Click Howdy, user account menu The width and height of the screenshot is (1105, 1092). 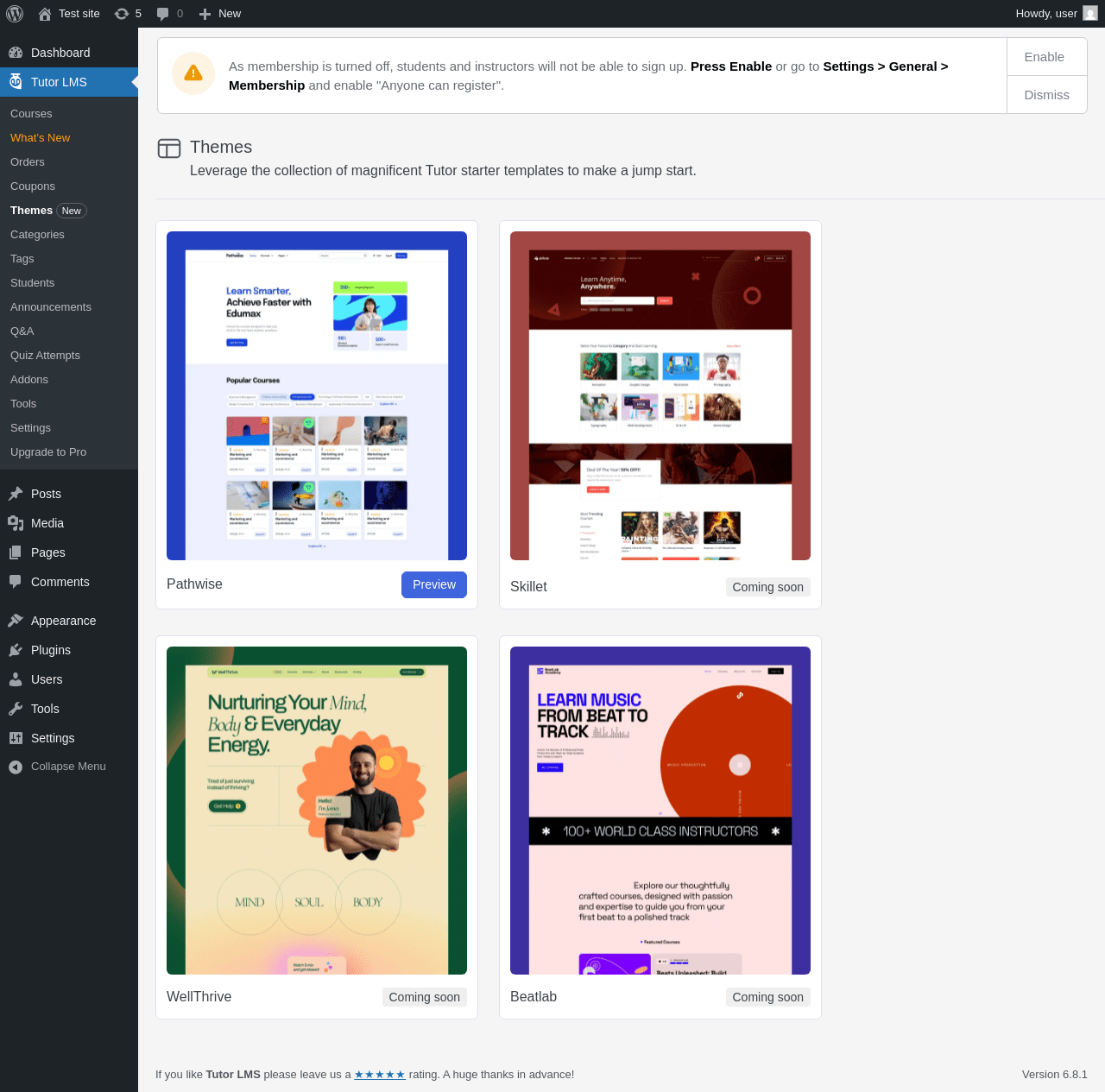pyautogui.click(x=1056, y=14)
